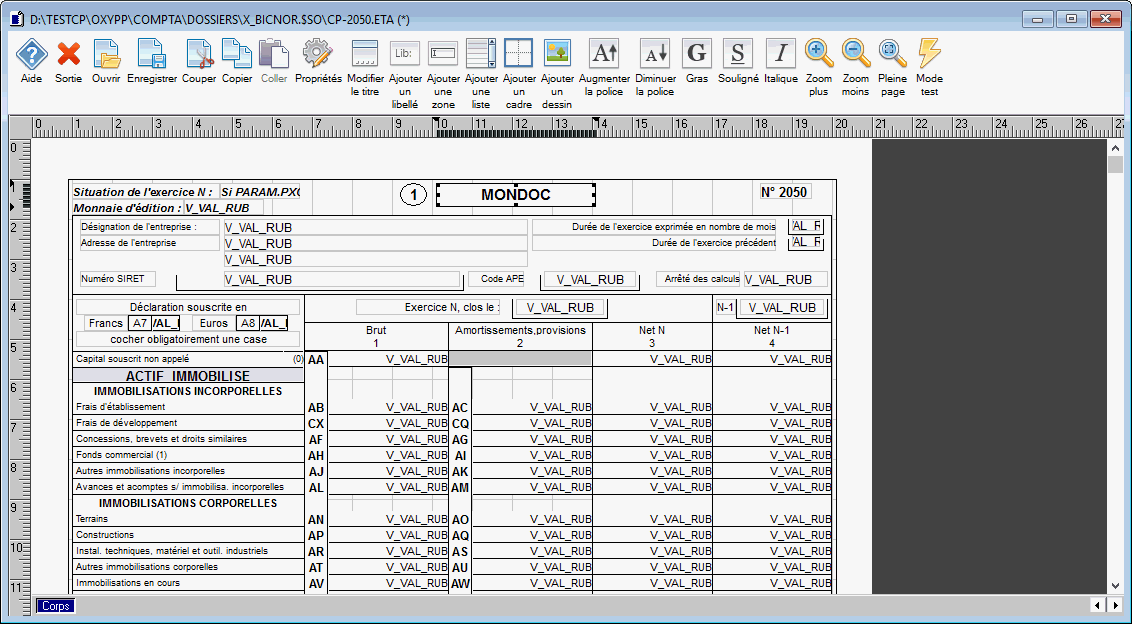Cut selection using Couper icon
This screenshot has height=624, width=1132.
[x=199, y=54]
